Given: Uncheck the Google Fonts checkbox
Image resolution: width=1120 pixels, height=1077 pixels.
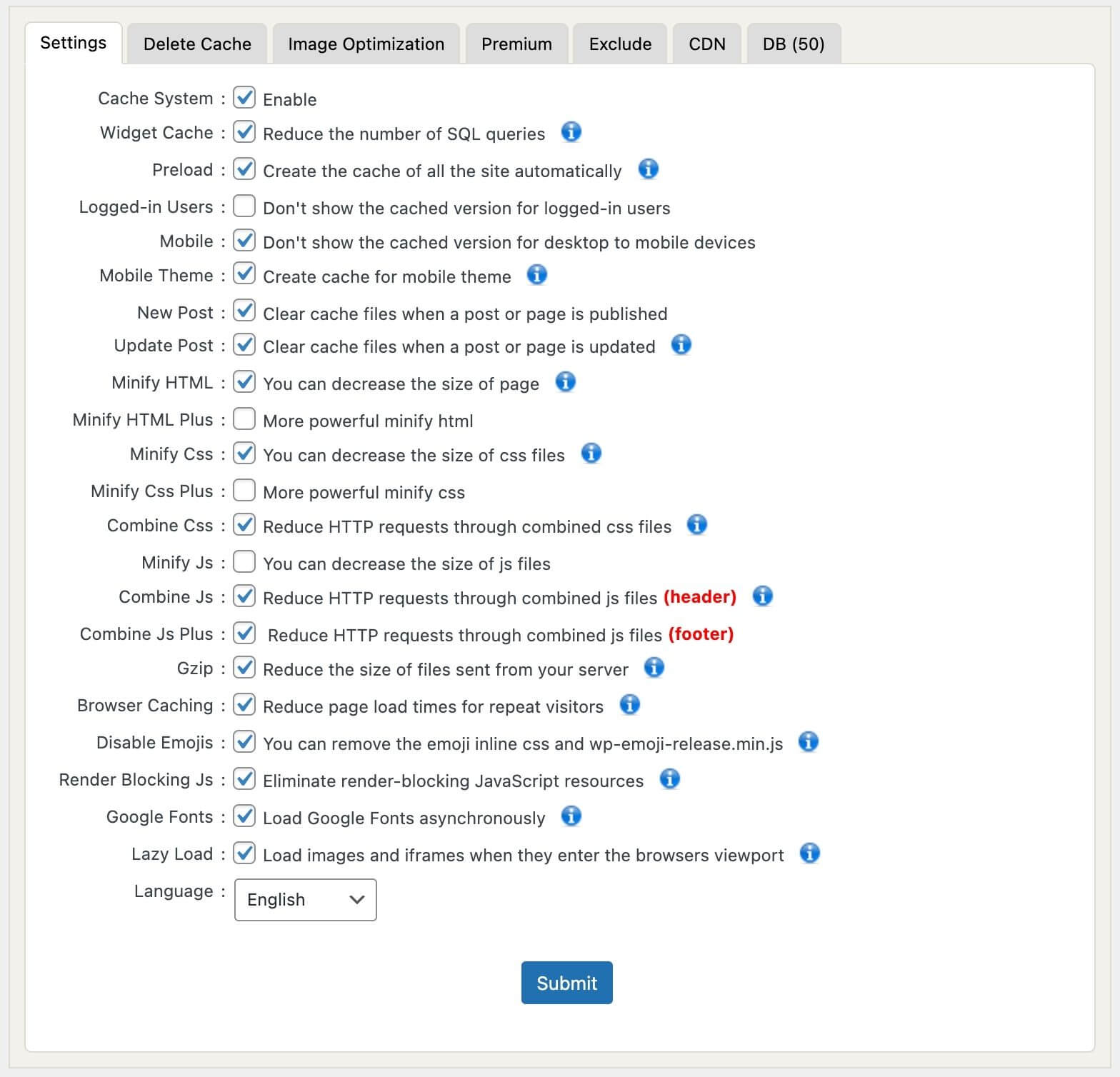Looking at the screenshot, I should click(244, 816).
